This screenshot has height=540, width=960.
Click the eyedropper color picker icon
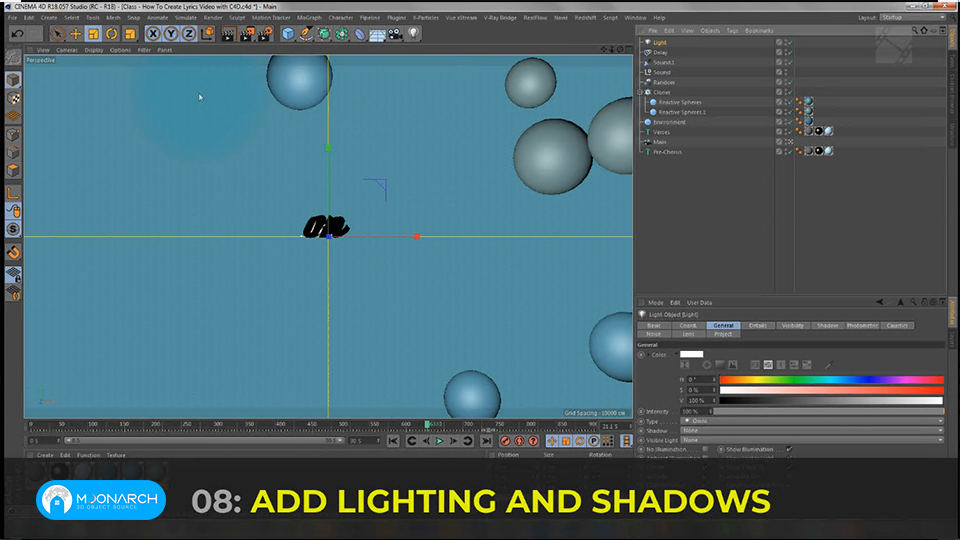(828, 365)
